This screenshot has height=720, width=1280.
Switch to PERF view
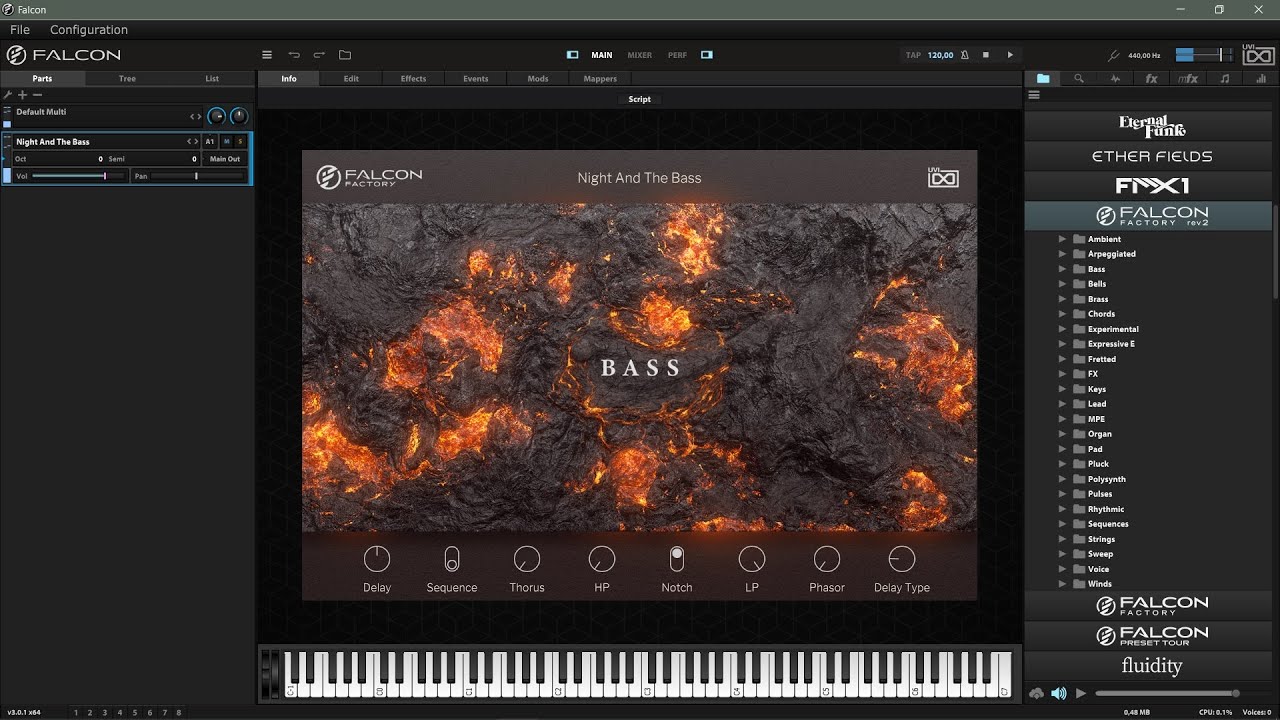(x=677, y=55)
